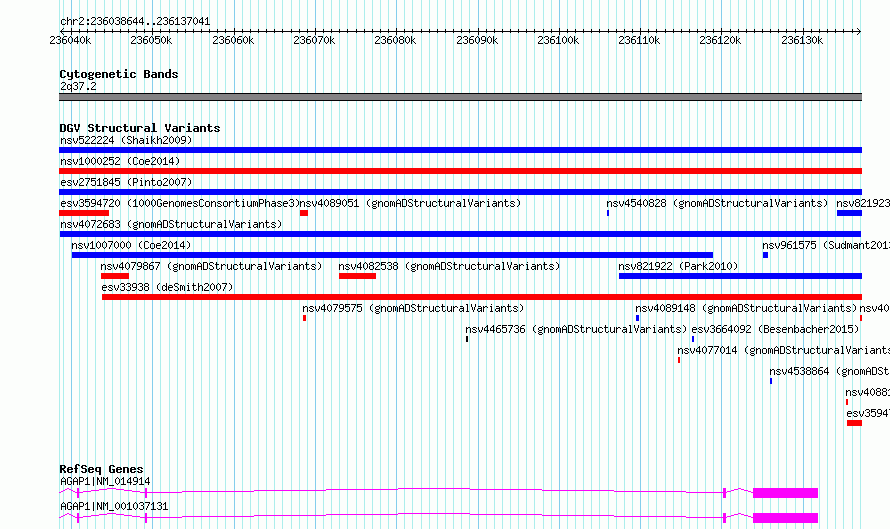Select the red nsv4079867 variant bar

tap(115, 276)
